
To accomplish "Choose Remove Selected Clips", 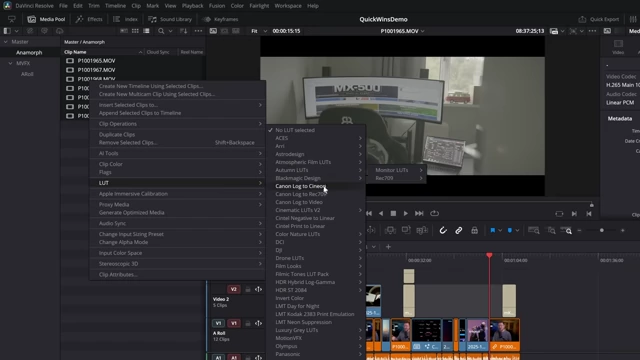I will tap(178, 142).
